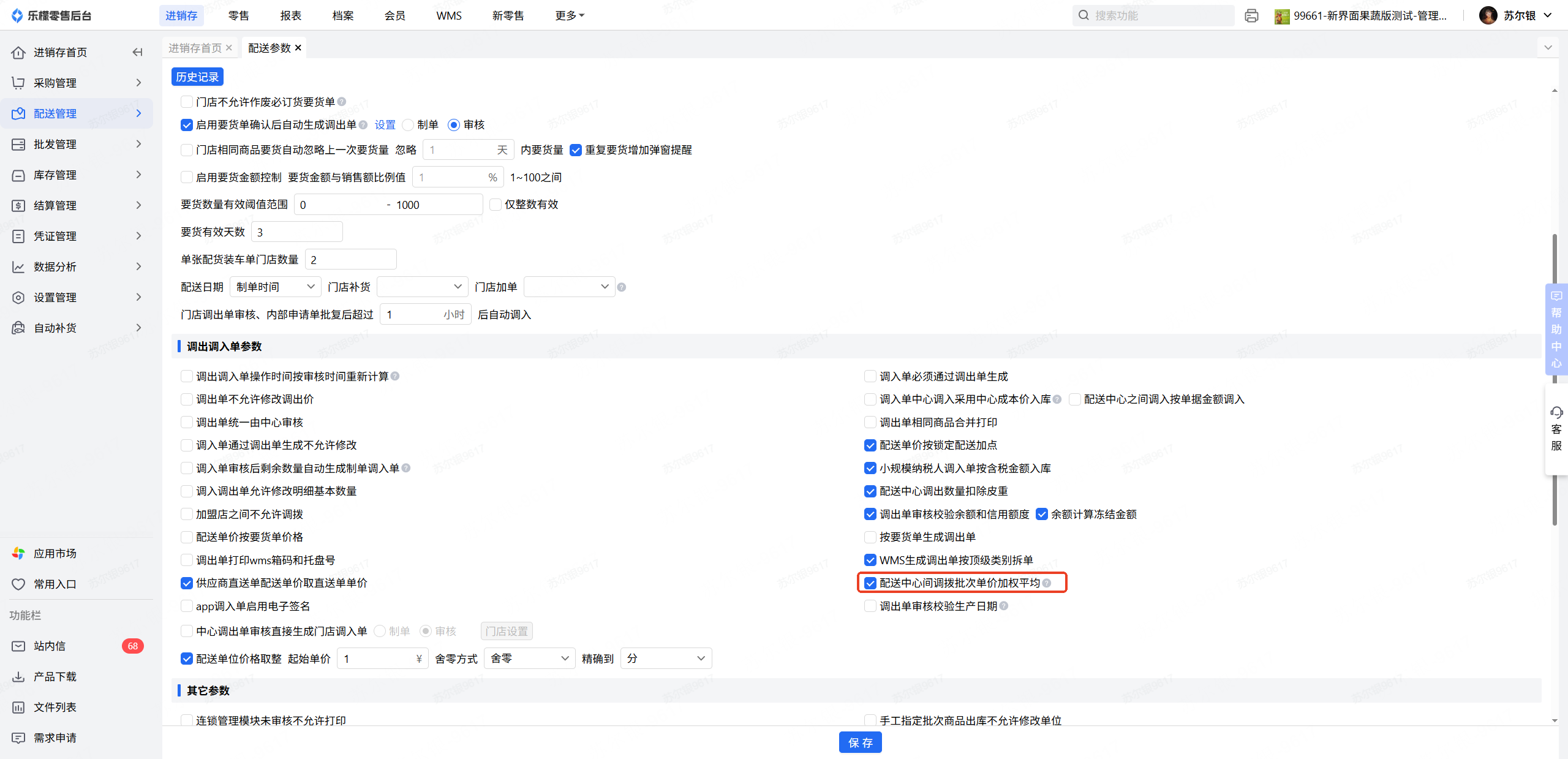Open the 客服 headset icon
The width and height of the screenshot is (1568, 759).
(1556, 412)
